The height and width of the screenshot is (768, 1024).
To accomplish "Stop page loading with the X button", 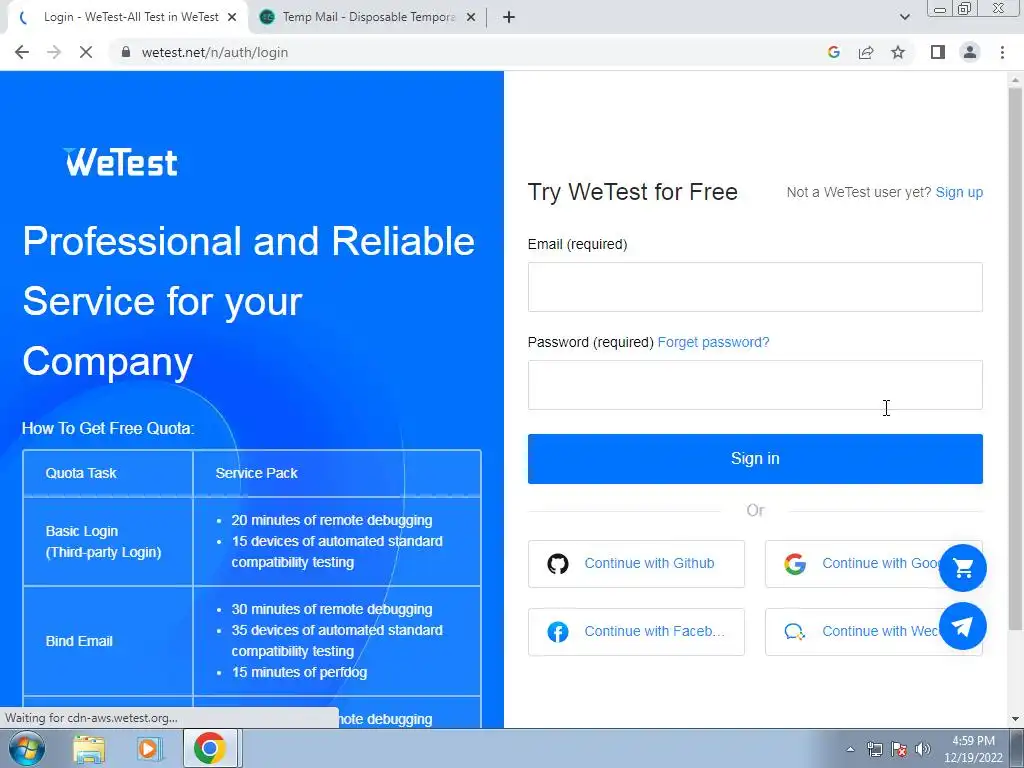I will pos(86,52).
